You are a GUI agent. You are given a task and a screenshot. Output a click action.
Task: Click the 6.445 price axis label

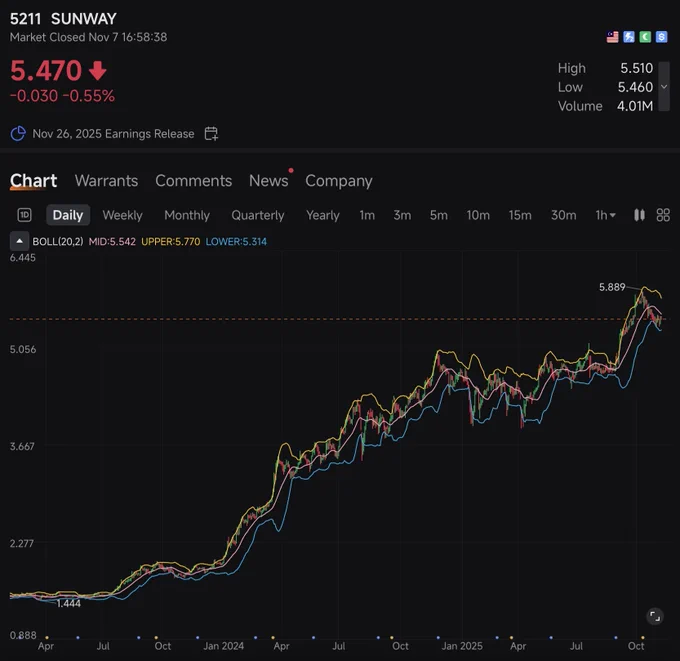tap(23, 258)
